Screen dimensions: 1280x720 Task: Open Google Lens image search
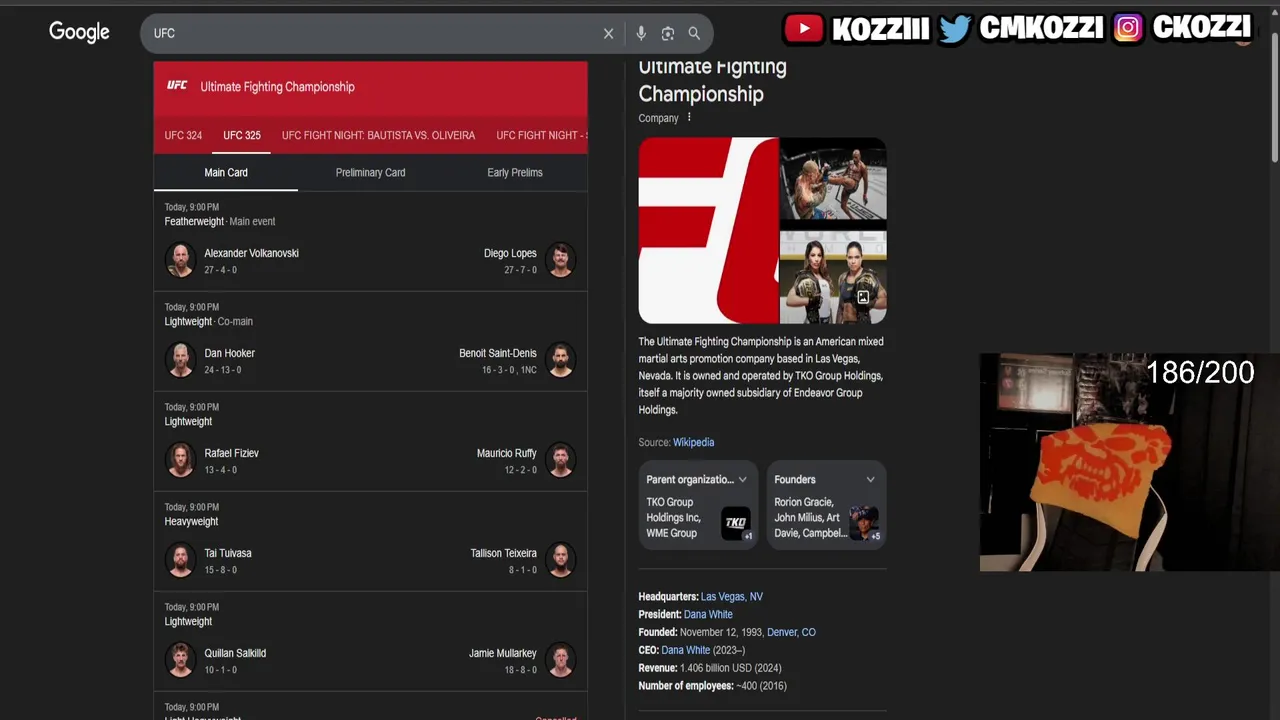point(668,34)
